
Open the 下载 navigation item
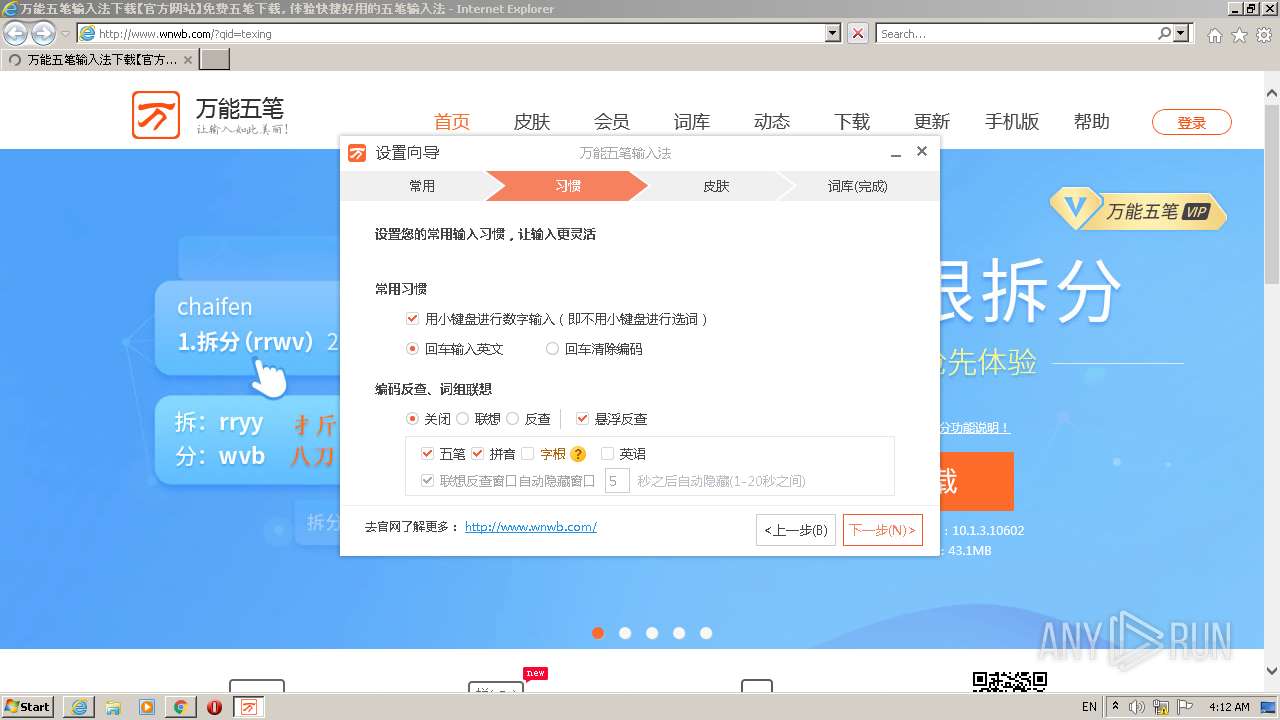pyautogui.click(x=851, y=122)
